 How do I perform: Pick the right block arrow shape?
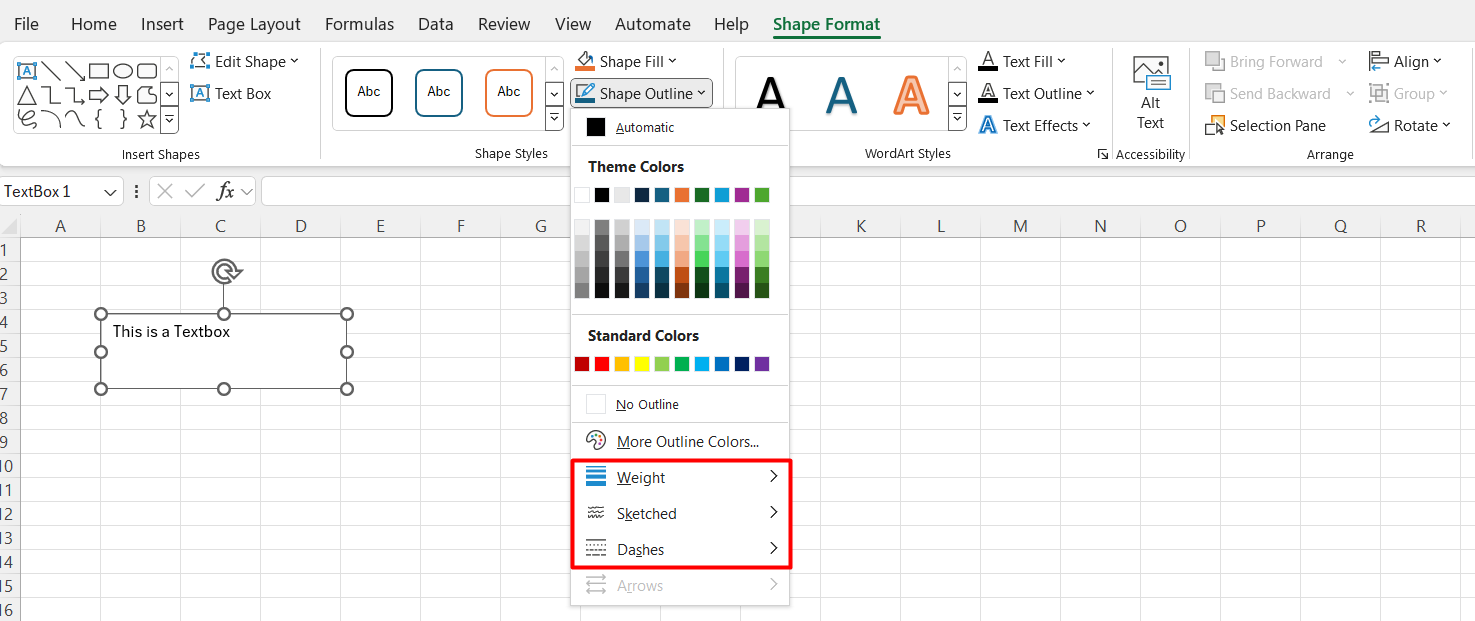tap(99, 95)
